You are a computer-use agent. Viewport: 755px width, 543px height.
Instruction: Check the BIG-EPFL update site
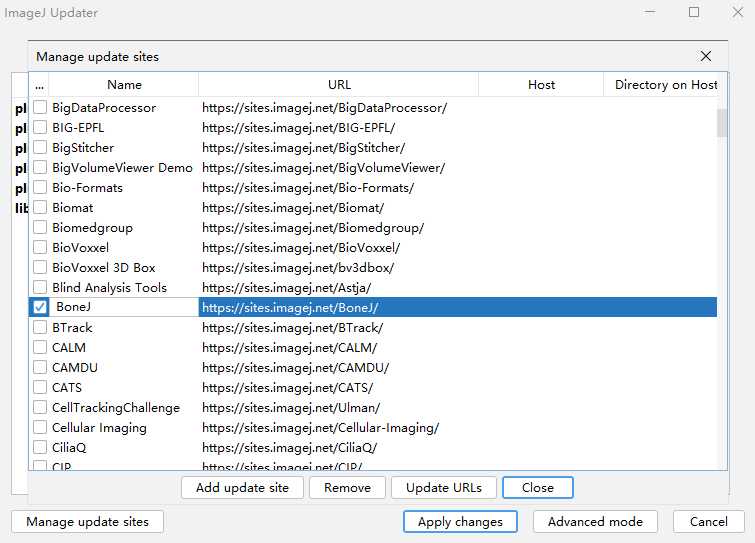coord(40,128)
